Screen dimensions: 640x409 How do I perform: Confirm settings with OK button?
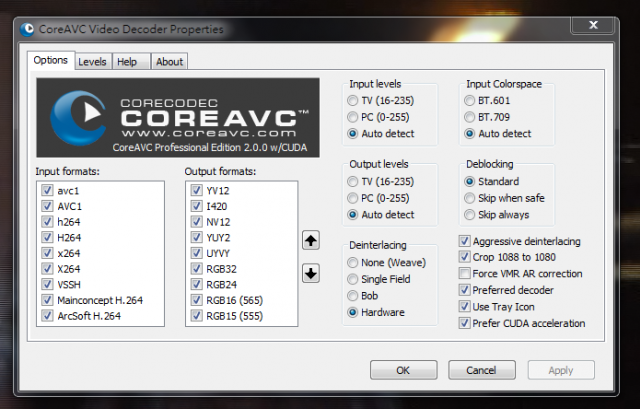coord(403,370)
